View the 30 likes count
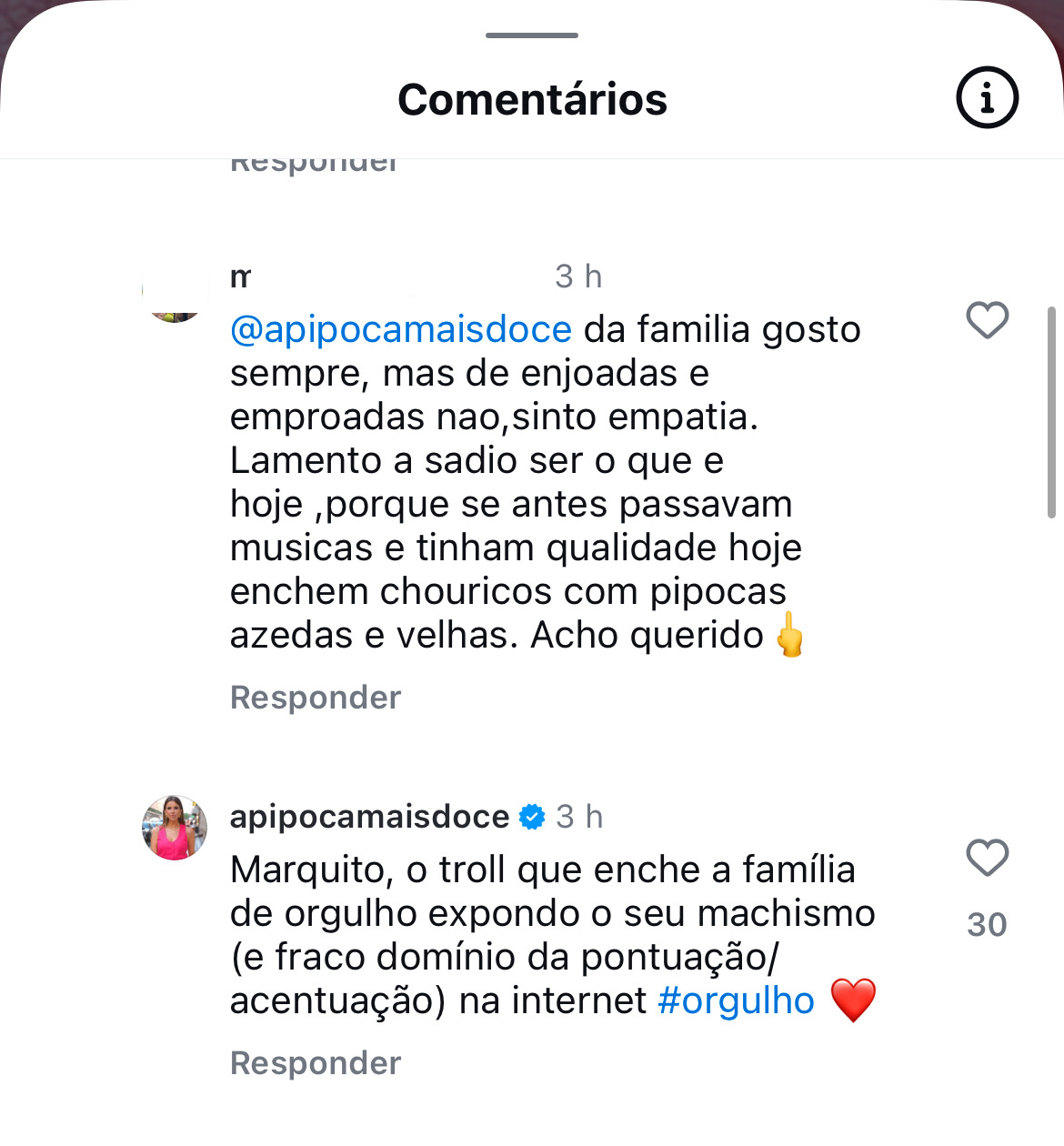The height and width of the screenshot is (1146, 1064). (987, 925)
